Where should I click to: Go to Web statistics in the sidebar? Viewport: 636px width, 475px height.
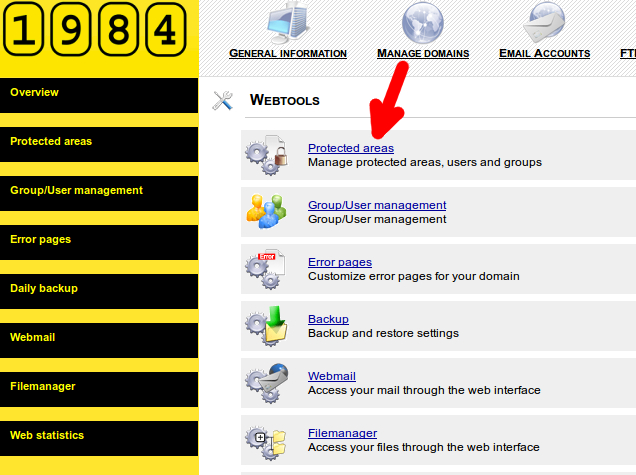(99, 436)
